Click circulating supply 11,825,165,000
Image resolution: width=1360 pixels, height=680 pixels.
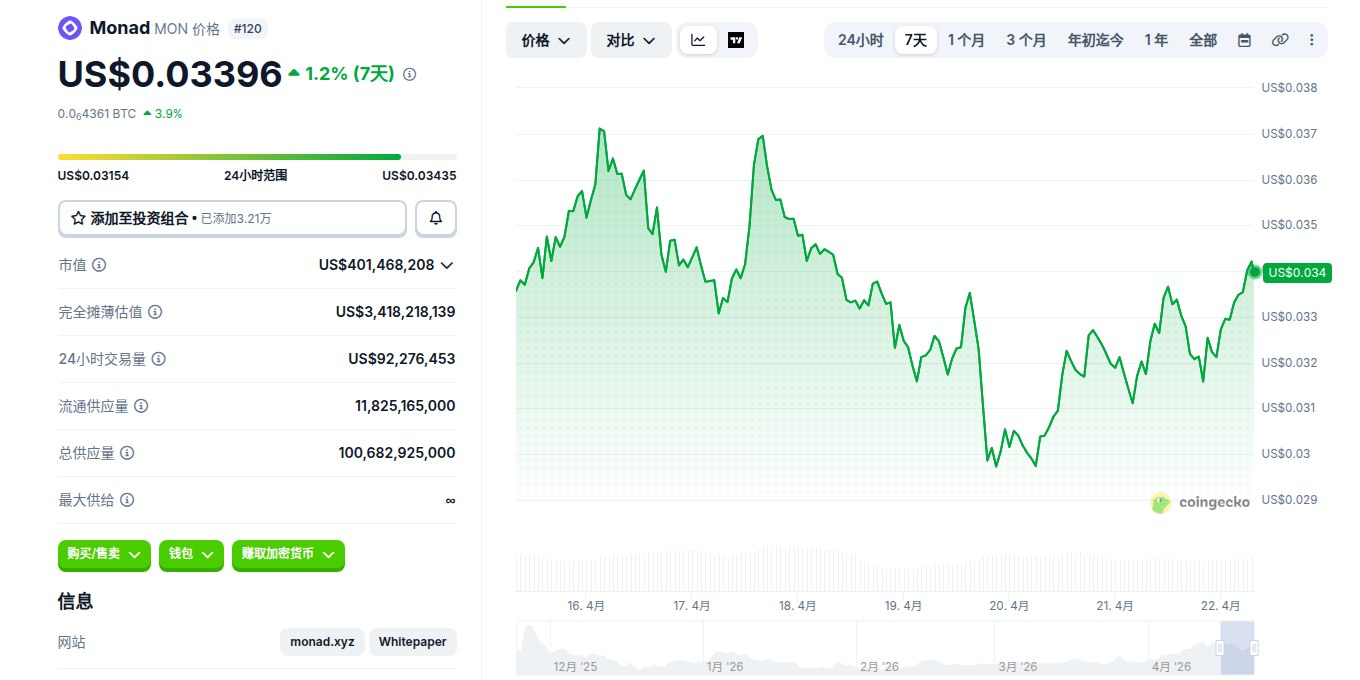coord(405,406)
